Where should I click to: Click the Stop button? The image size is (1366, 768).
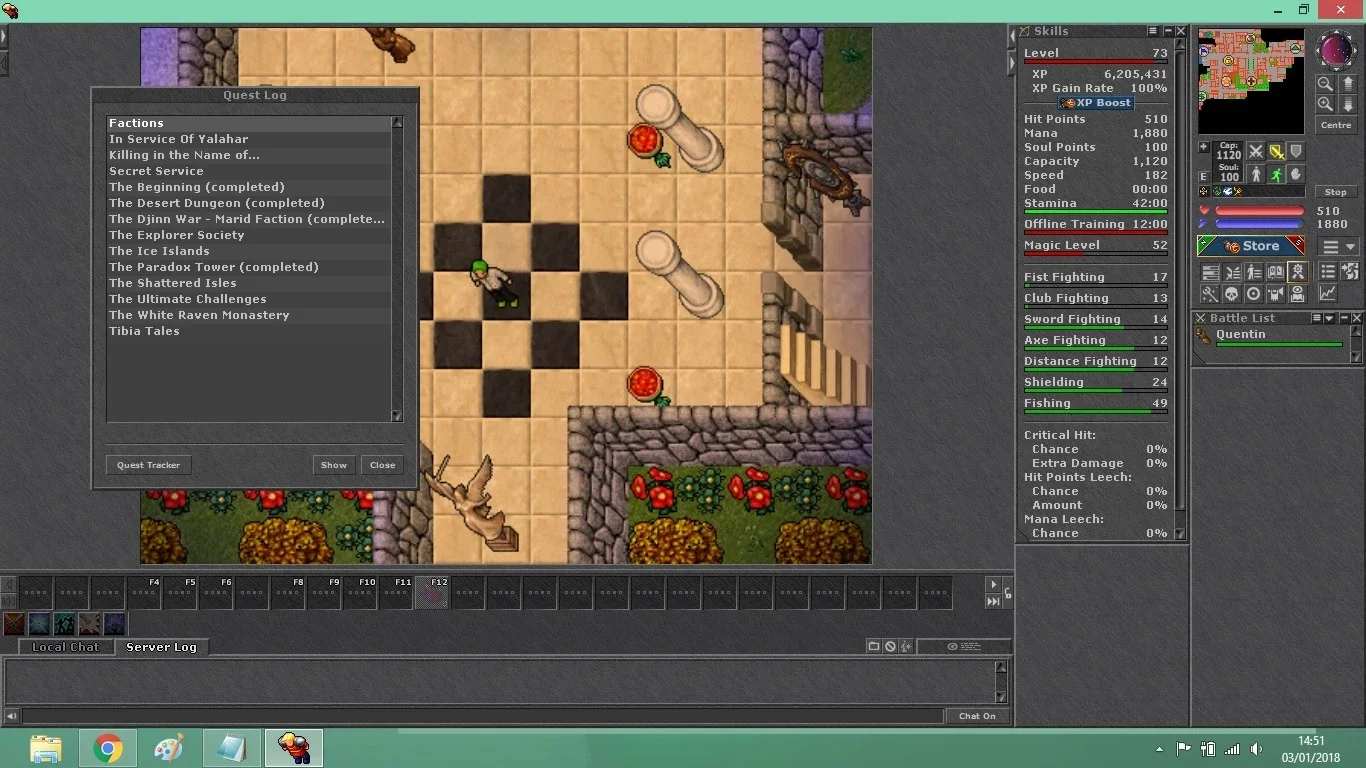(x=1336, y=192)
